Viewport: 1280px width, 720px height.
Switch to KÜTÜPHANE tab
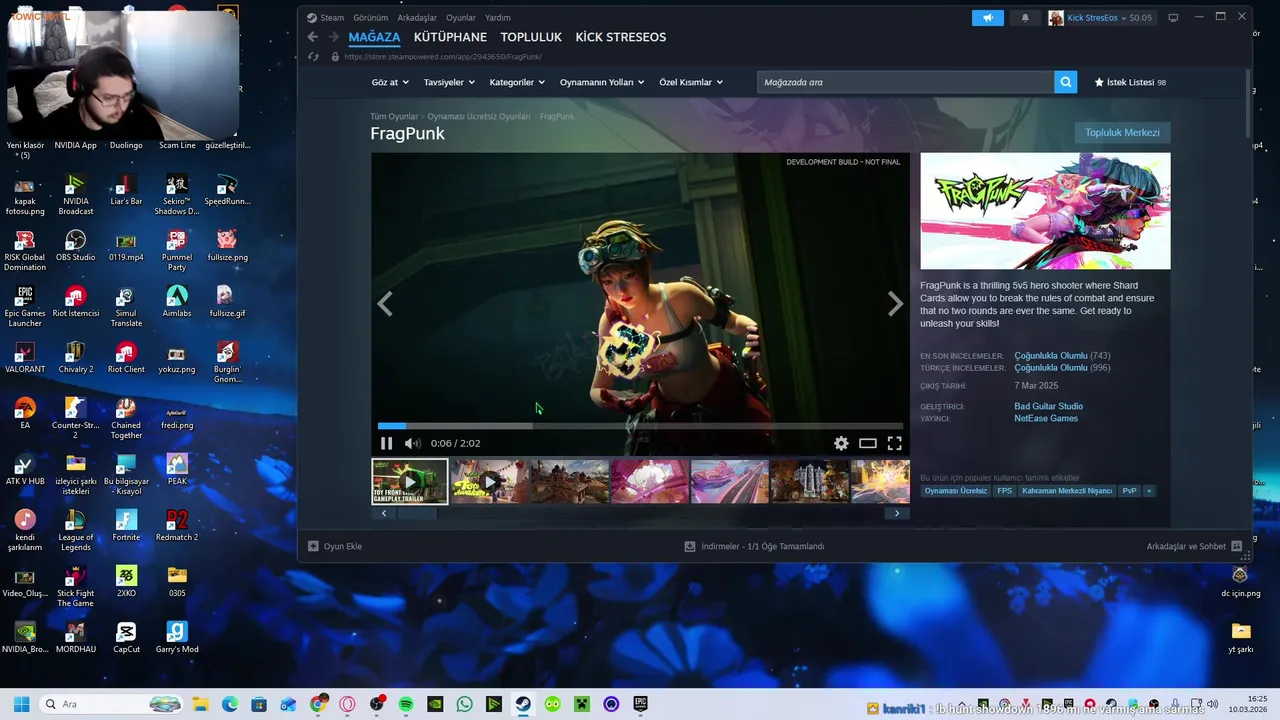(x=450, y=37)
